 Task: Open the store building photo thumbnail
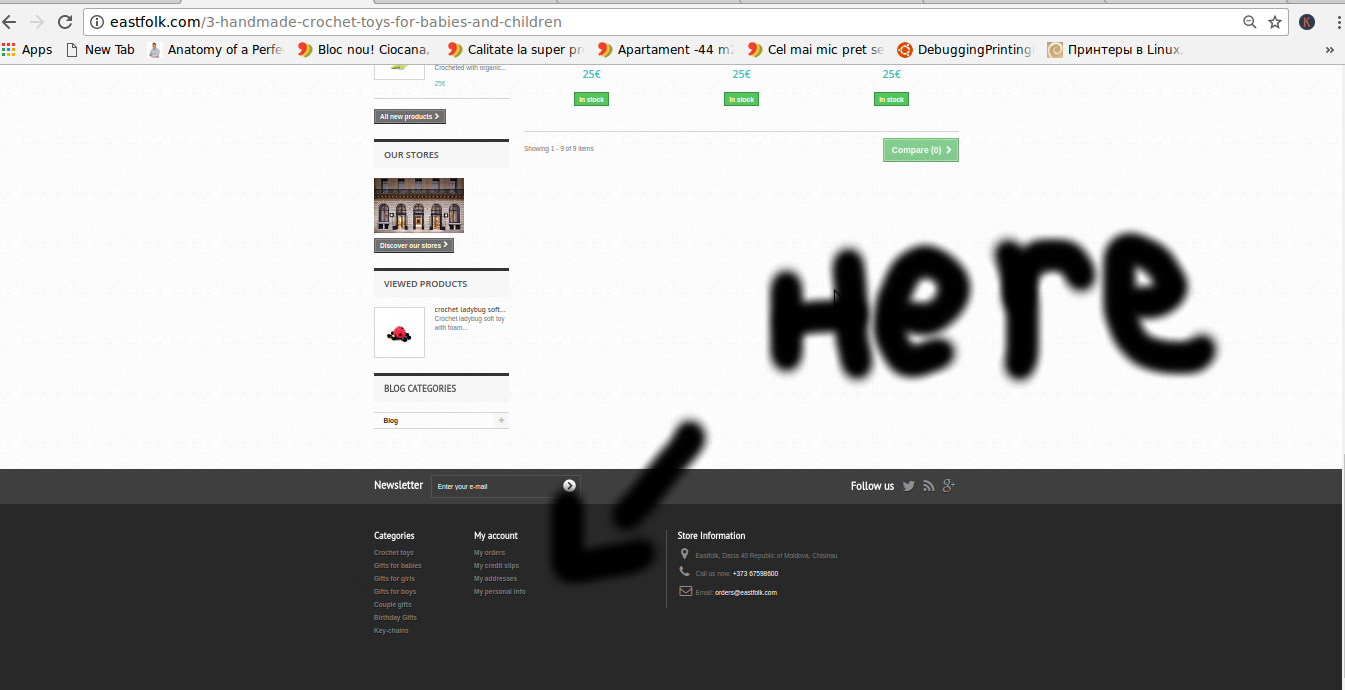[x=419, y=205]
